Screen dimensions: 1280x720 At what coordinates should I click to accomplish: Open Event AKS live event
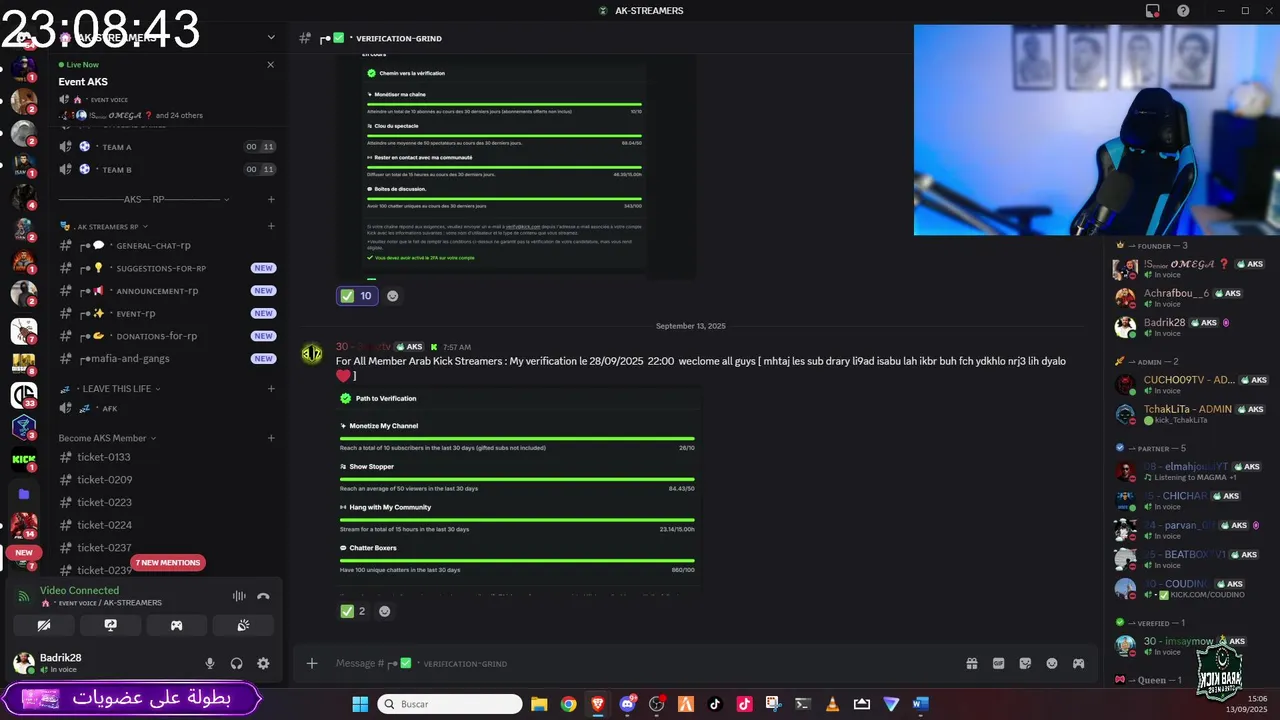[83, 82]
